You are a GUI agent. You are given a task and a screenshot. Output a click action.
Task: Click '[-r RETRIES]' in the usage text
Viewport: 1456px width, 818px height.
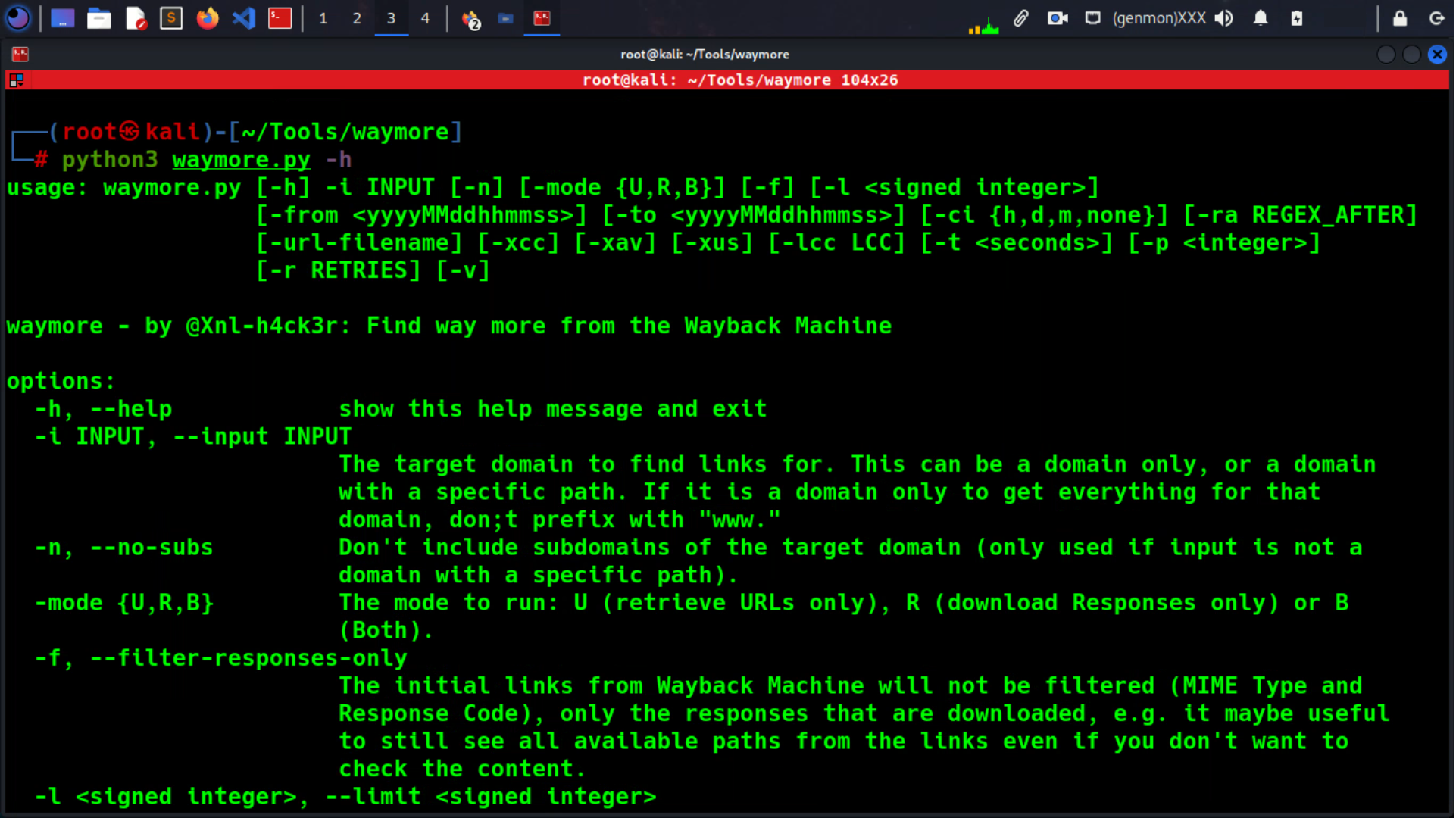tap(339, 270)
